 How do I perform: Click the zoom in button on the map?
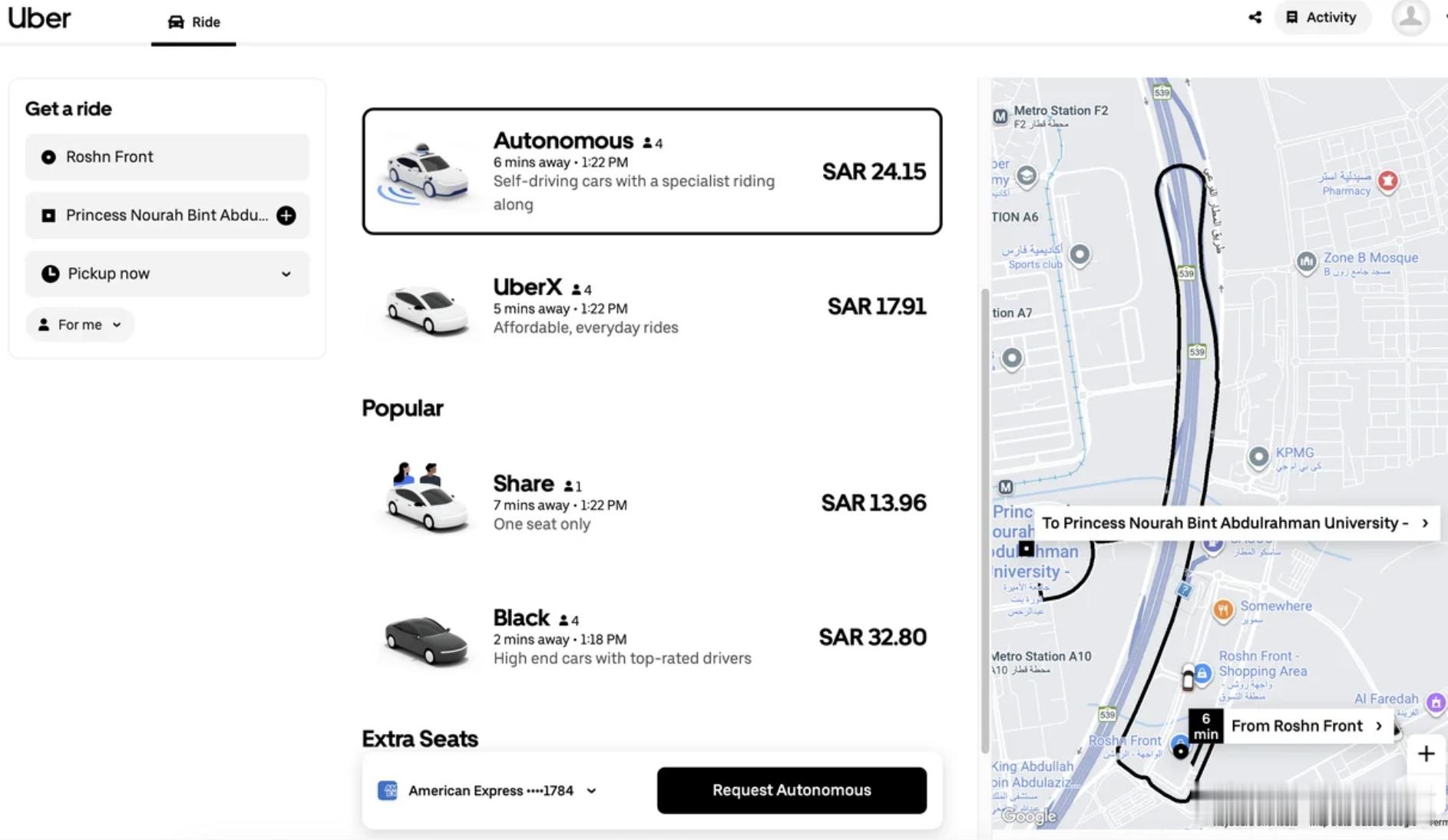[1427, 753]
